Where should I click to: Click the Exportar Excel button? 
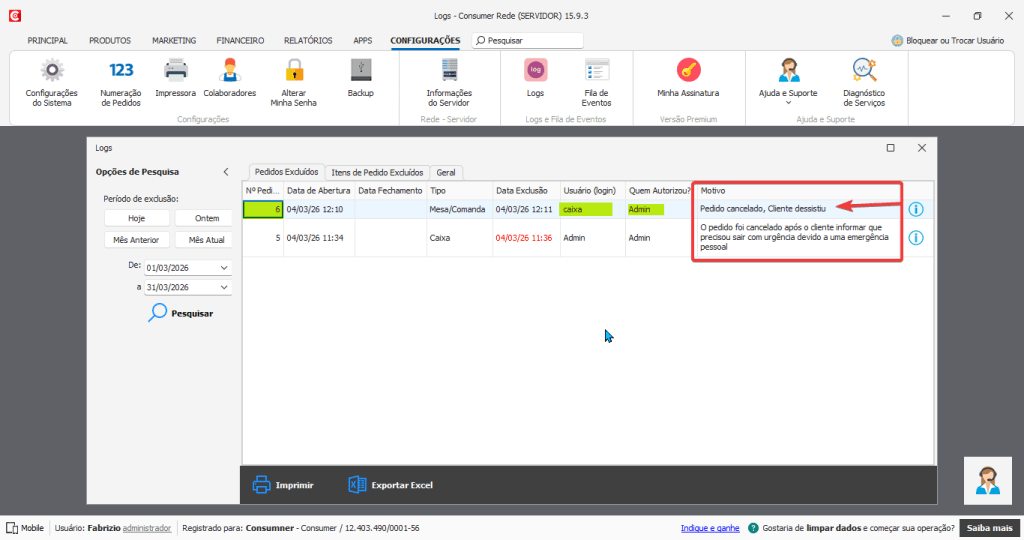tap(391, 485)
